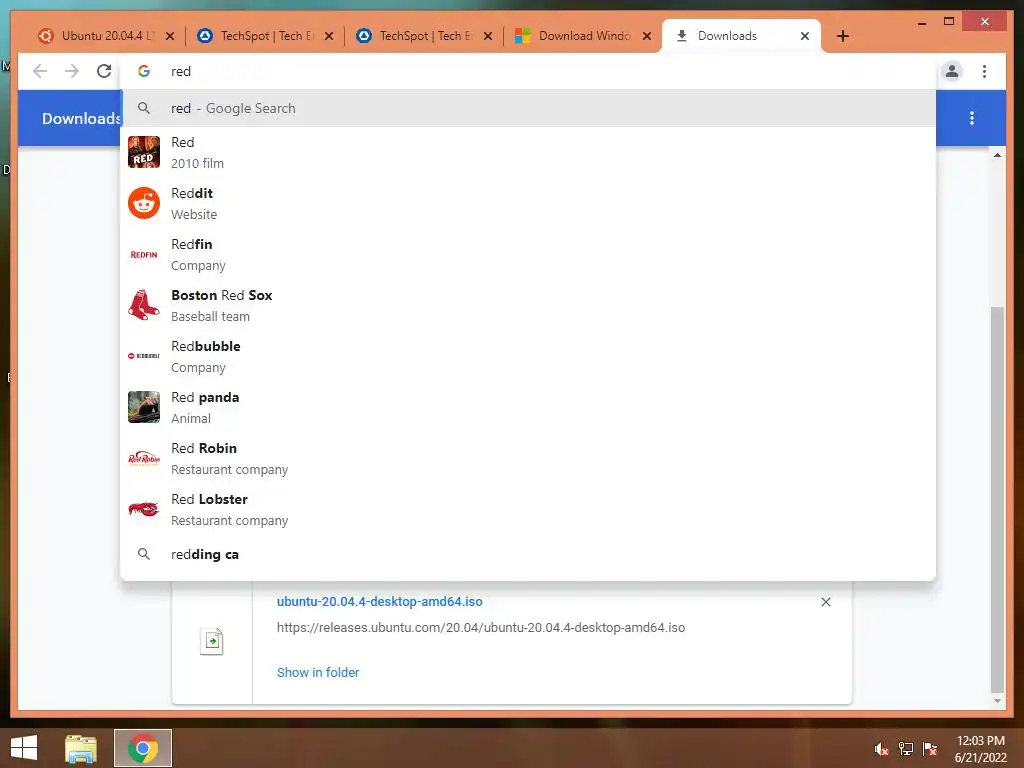Choose the Red Lobster suggestion
The image size is (1024, 768).
pos(528,509)
